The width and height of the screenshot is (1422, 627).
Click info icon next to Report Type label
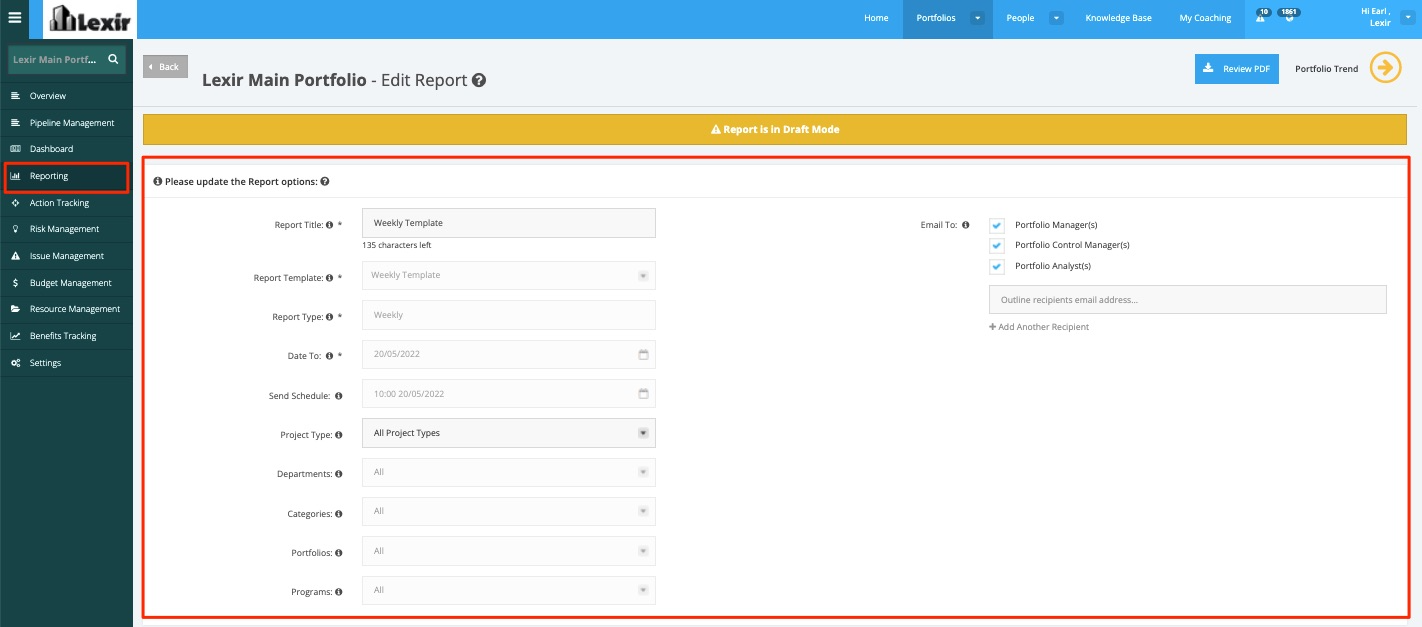pyautogui.click(x=330, y=317)
